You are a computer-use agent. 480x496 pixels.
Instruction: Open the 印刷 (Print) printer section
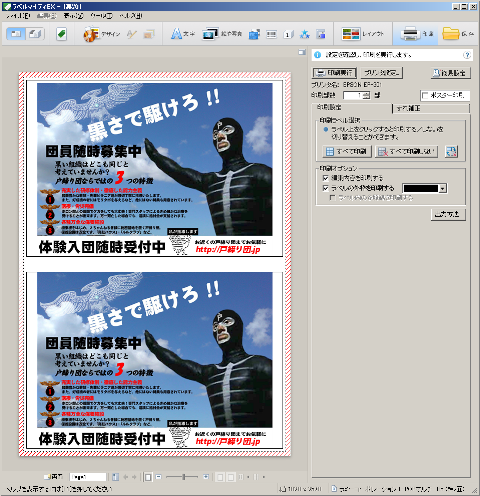coord(415,34)
